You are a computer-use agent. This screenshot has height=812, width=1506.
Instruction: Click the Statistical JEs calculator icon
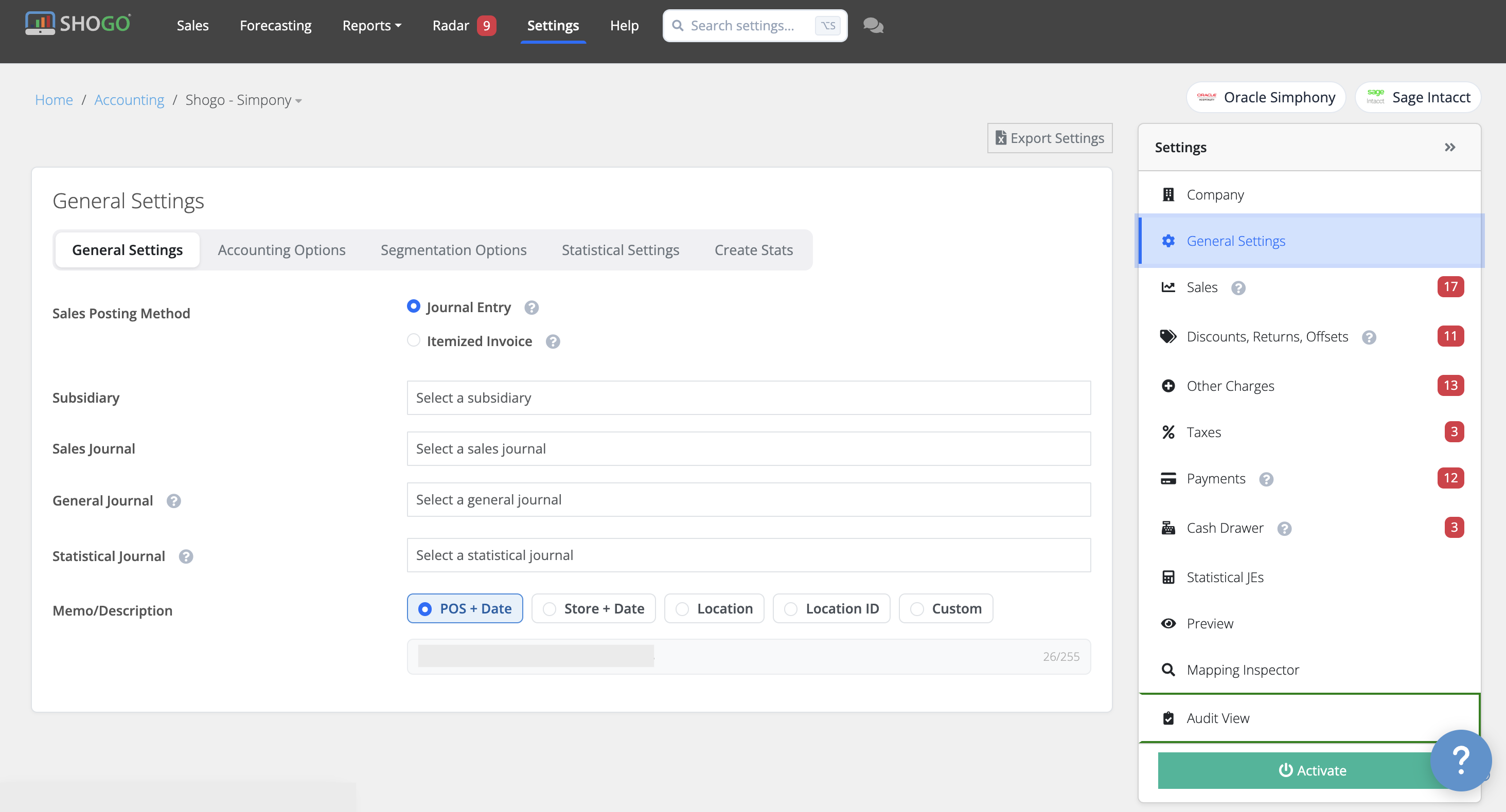pos(1168,577)
